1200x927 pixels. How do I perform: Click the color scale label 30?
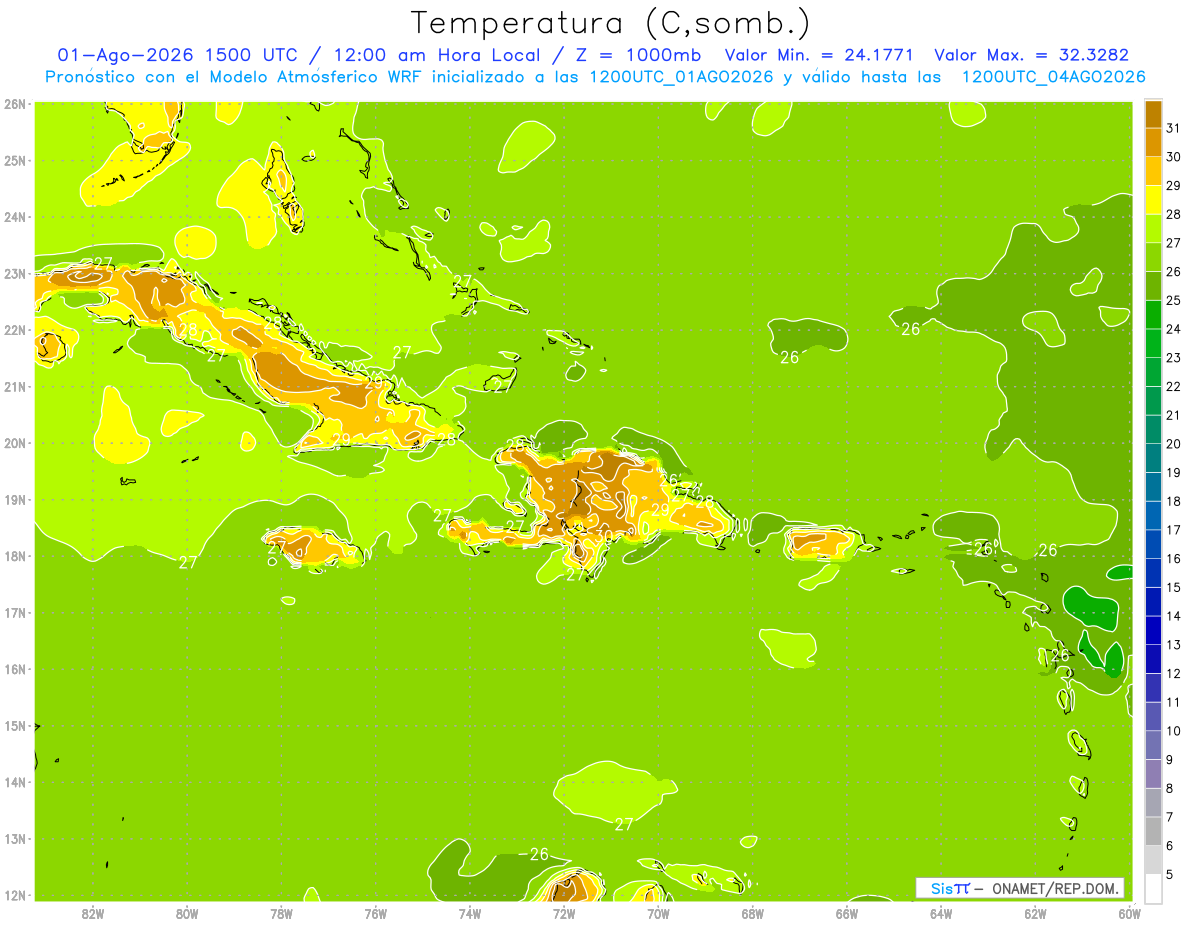coord(1174,156)
